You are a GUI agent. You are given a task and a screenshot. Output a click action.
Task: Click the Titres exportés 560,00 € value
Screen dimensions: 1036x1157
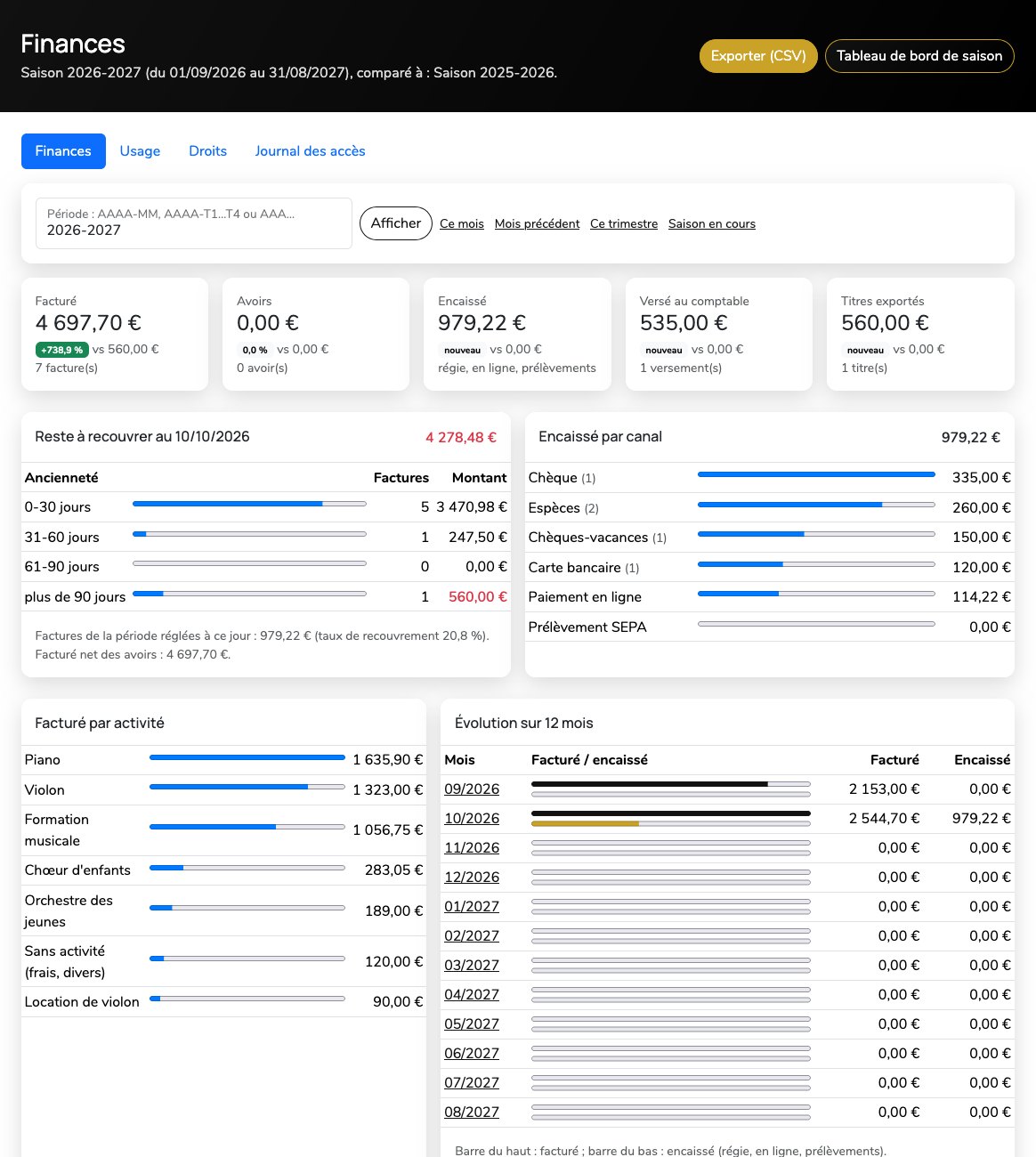(x=885, y=323)
